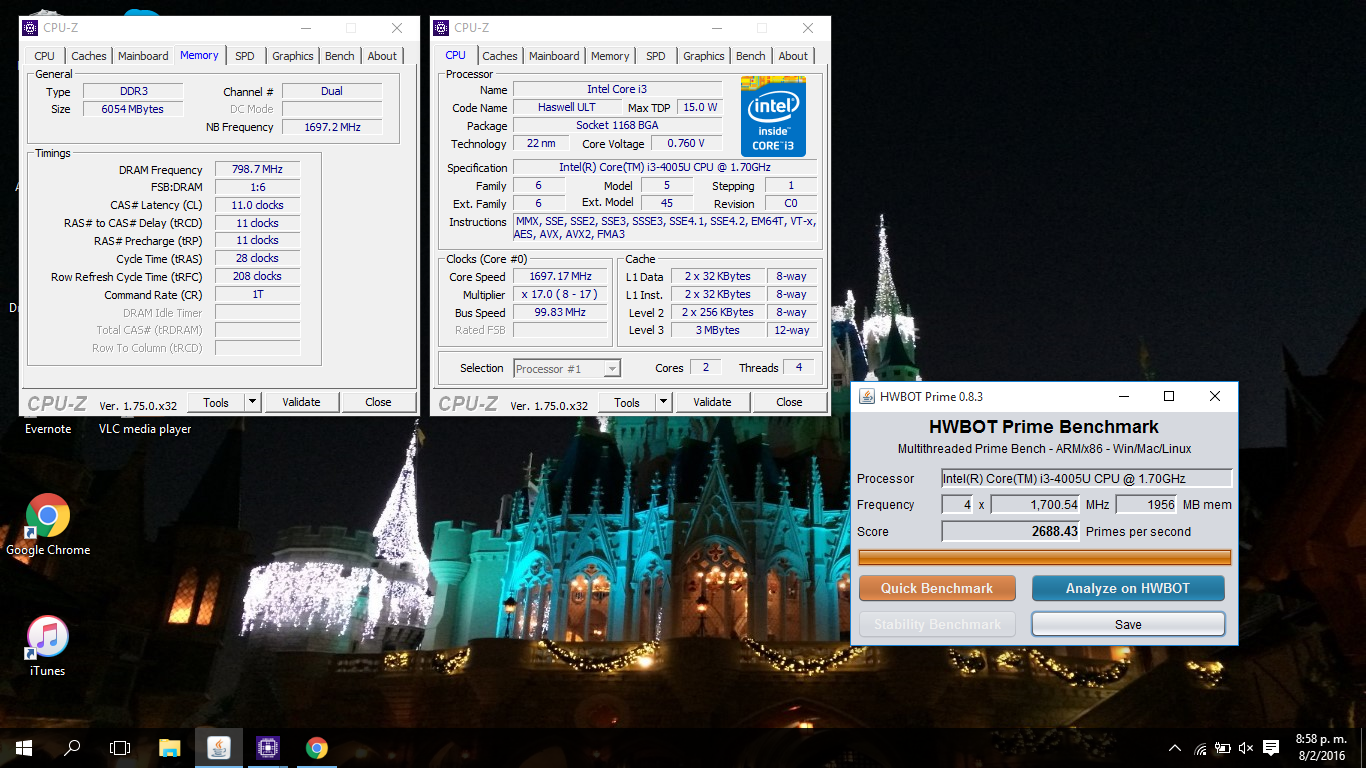Switch to the Java HWBOT taskbar icon
This screenshot has height=768, width=1366.
(x=219, y=748)
